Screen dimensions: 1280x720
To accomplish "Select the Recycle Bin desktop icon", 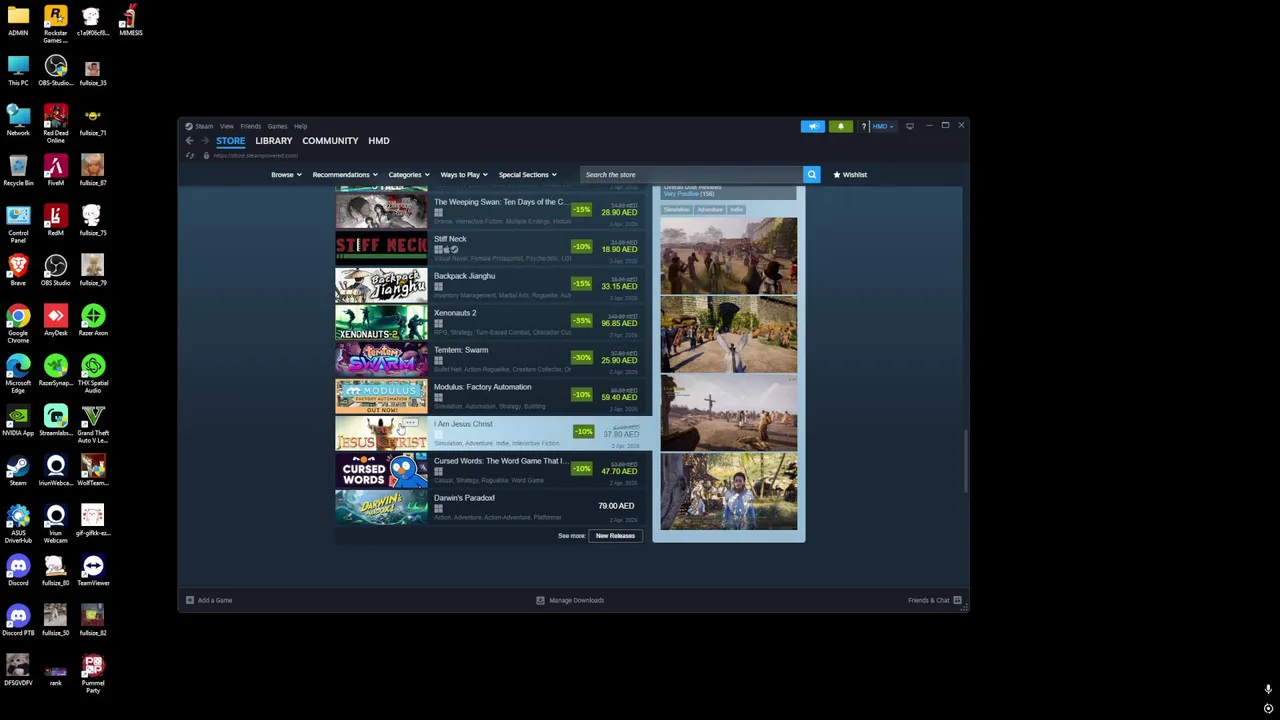I will pos(18,171).
